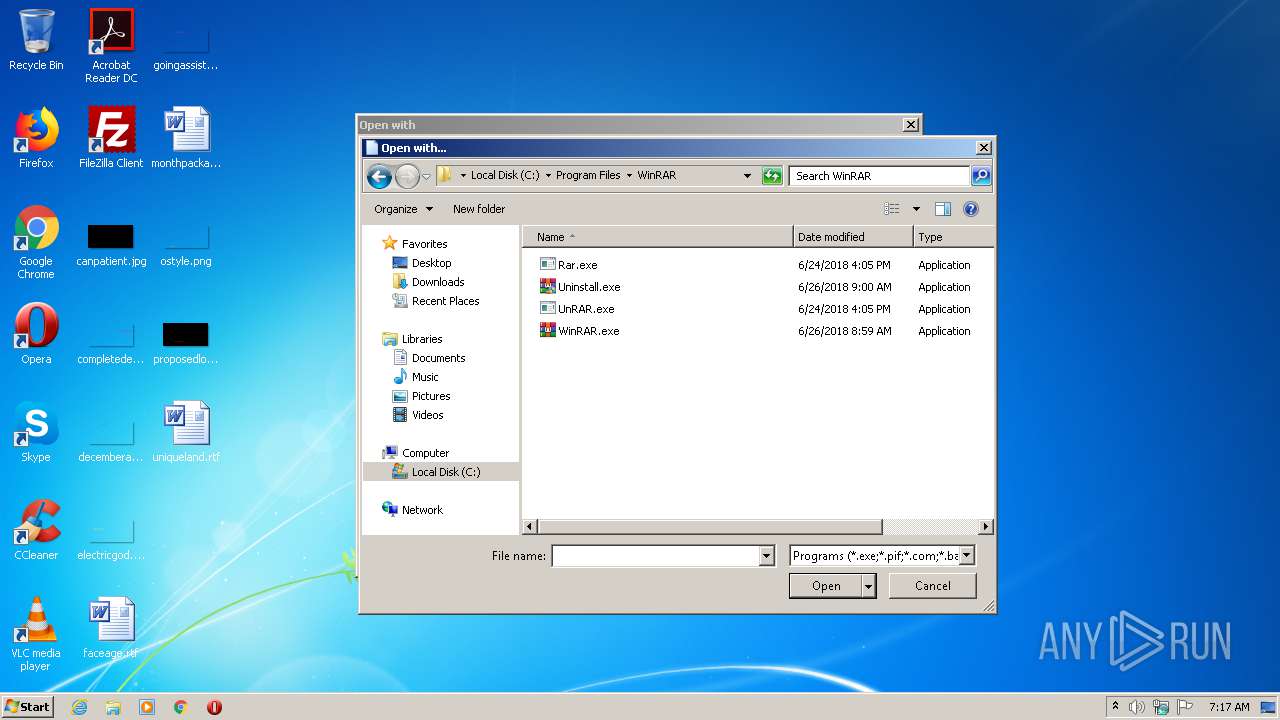Open the Opera desktop icon

(x=36, y=334)
